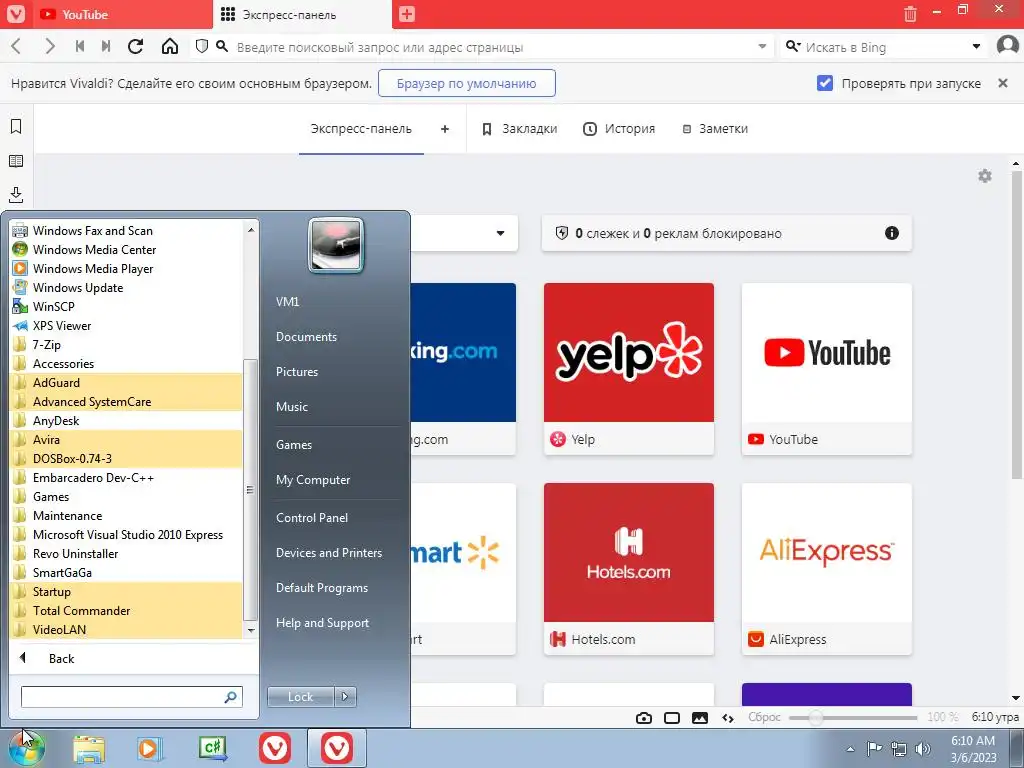Expand the Lock options arrow
This screenshot has height=768, width=1024.
pyautogui.click(x=345, y=697)
